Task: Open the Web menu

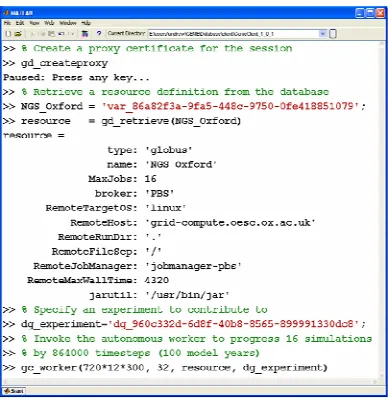Action: pyautogui.click(x=49, y=23)
